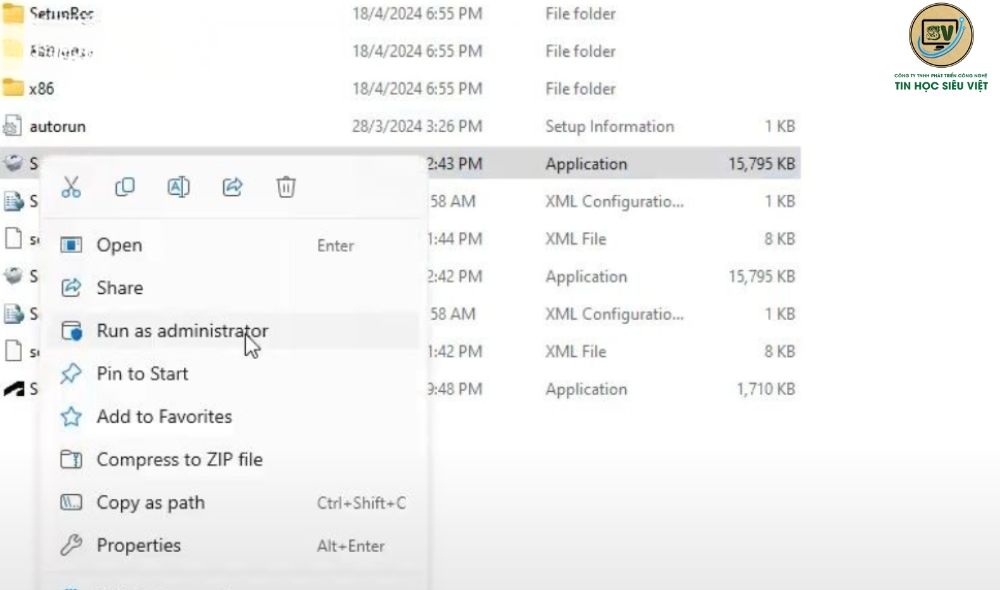Open Properties from the context menu
Screen dimensions: 1000x590
233,545
